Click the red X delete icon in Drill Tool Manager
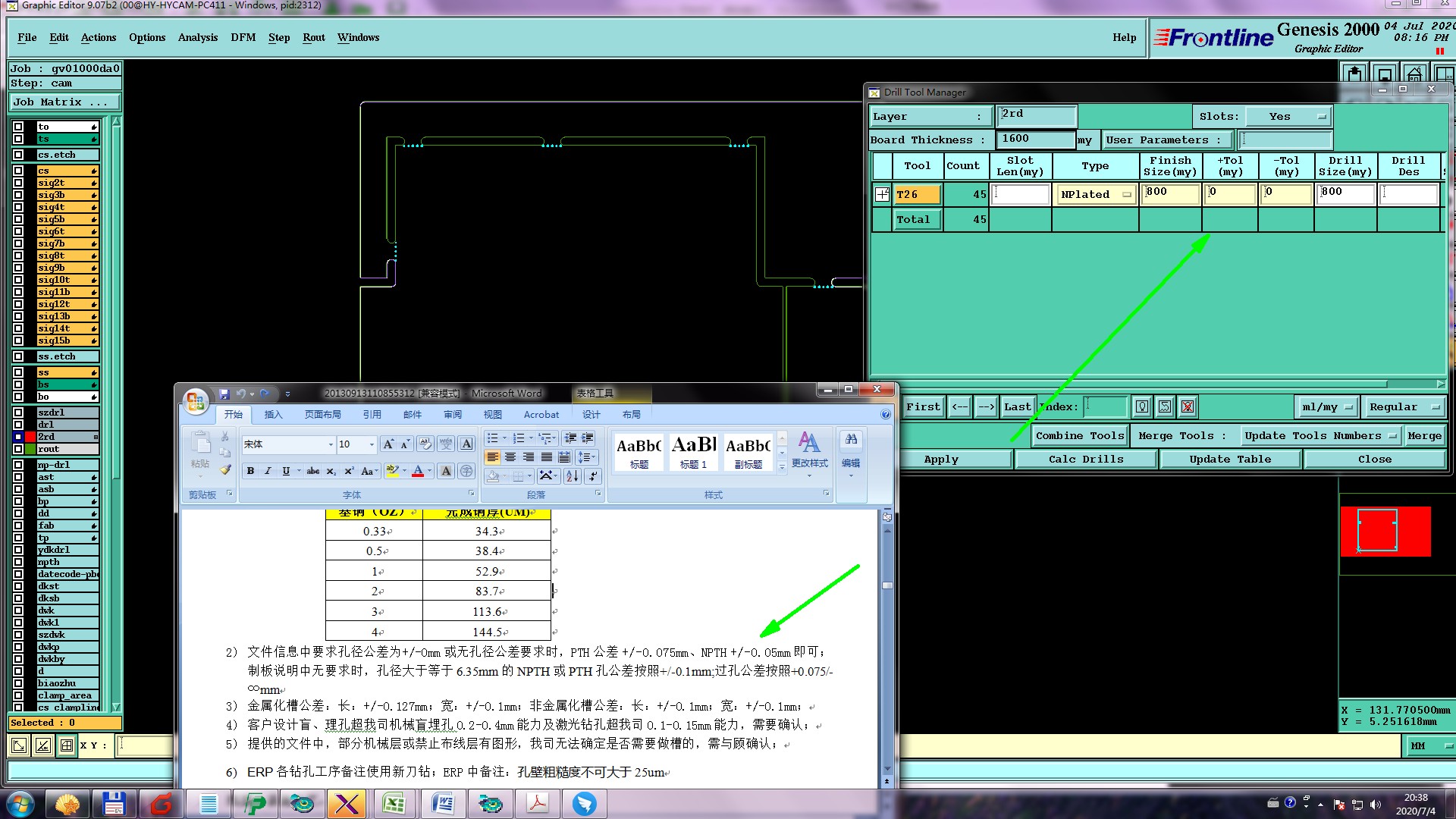 coord(1188,407)
